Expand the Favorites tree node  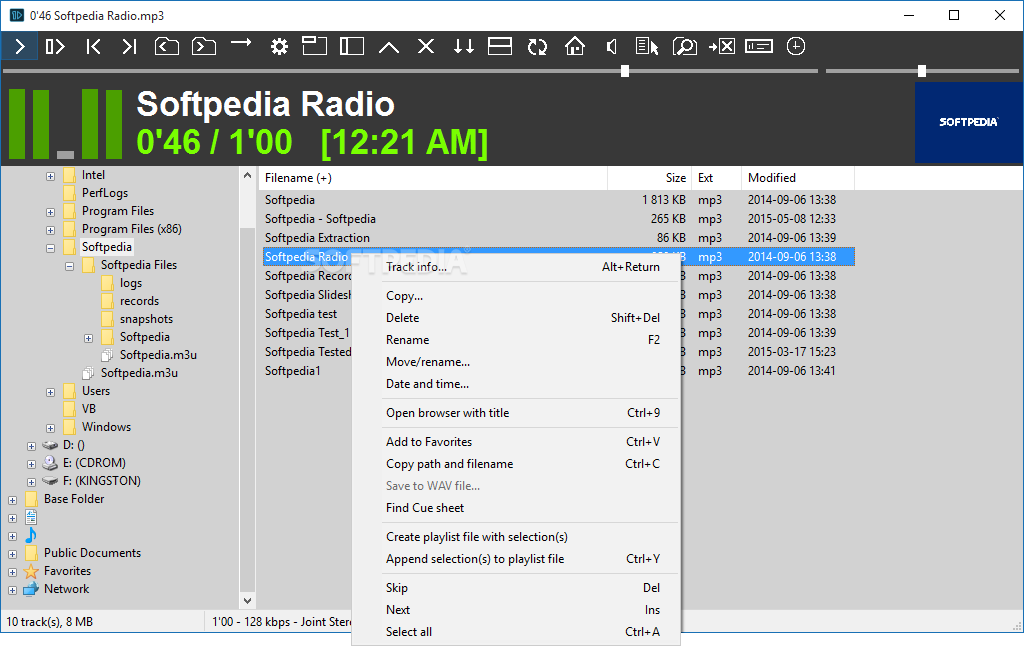click(12, 572)
